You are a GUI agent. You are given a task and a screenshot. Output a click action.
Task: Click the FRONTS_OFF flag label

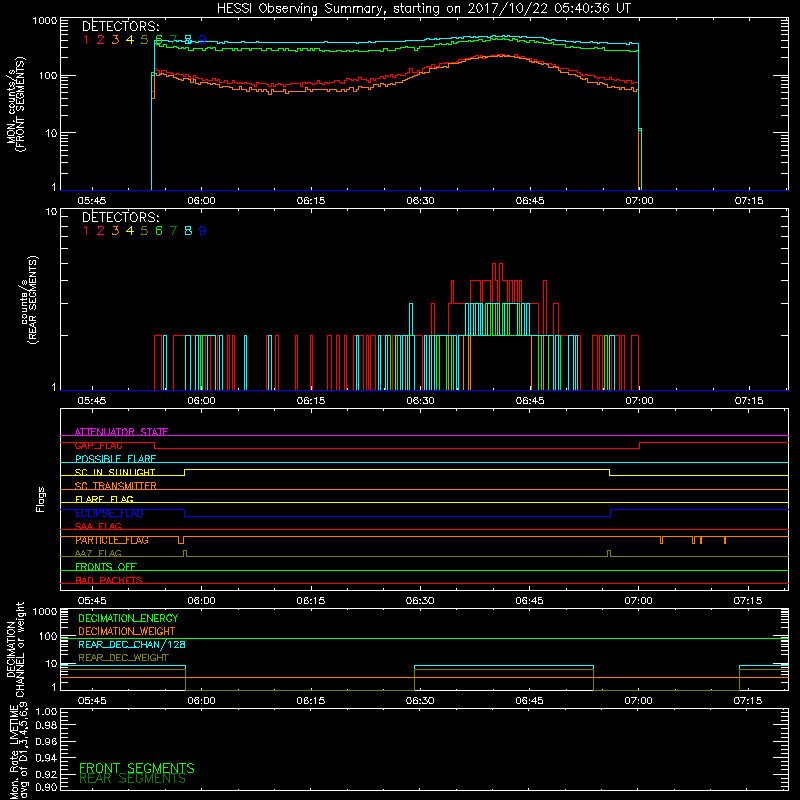[106, 567]
